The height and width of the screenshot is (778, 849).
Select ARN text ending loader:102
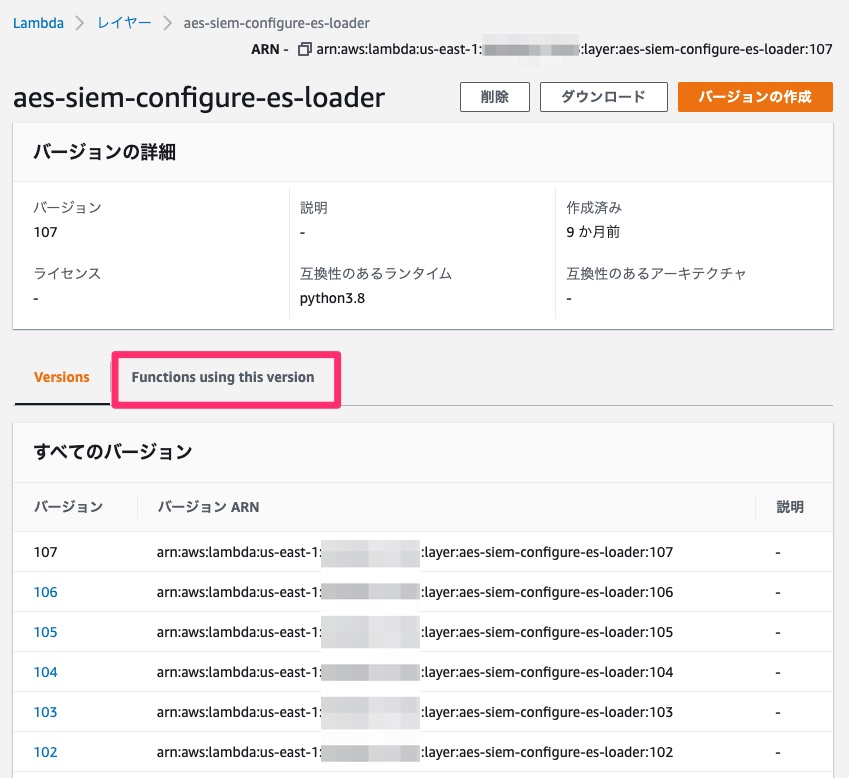(x=415, y=753)
